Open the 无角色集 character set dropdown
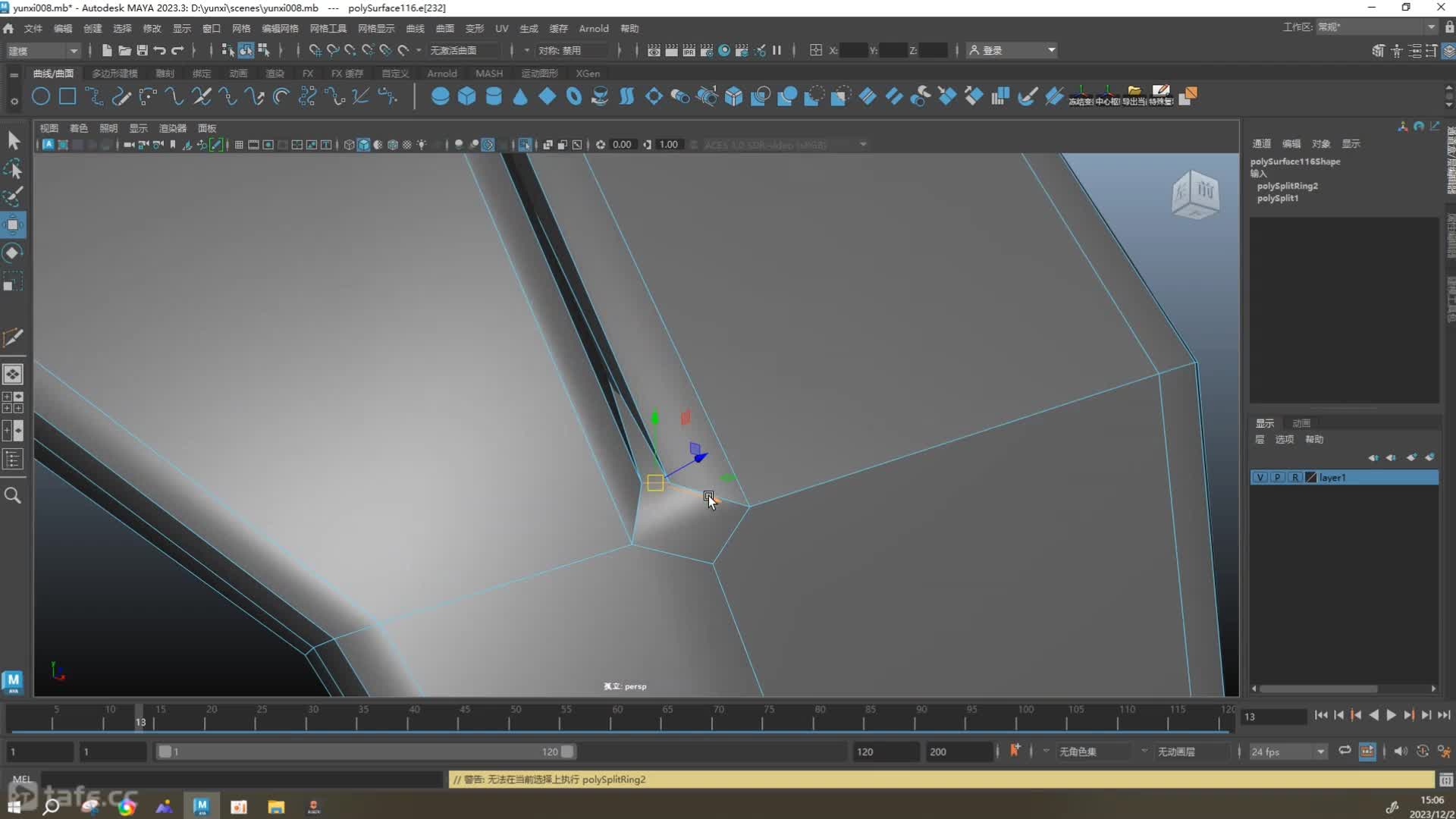This screenshot has height=819, width=1456. click(x=1093, y=752)
